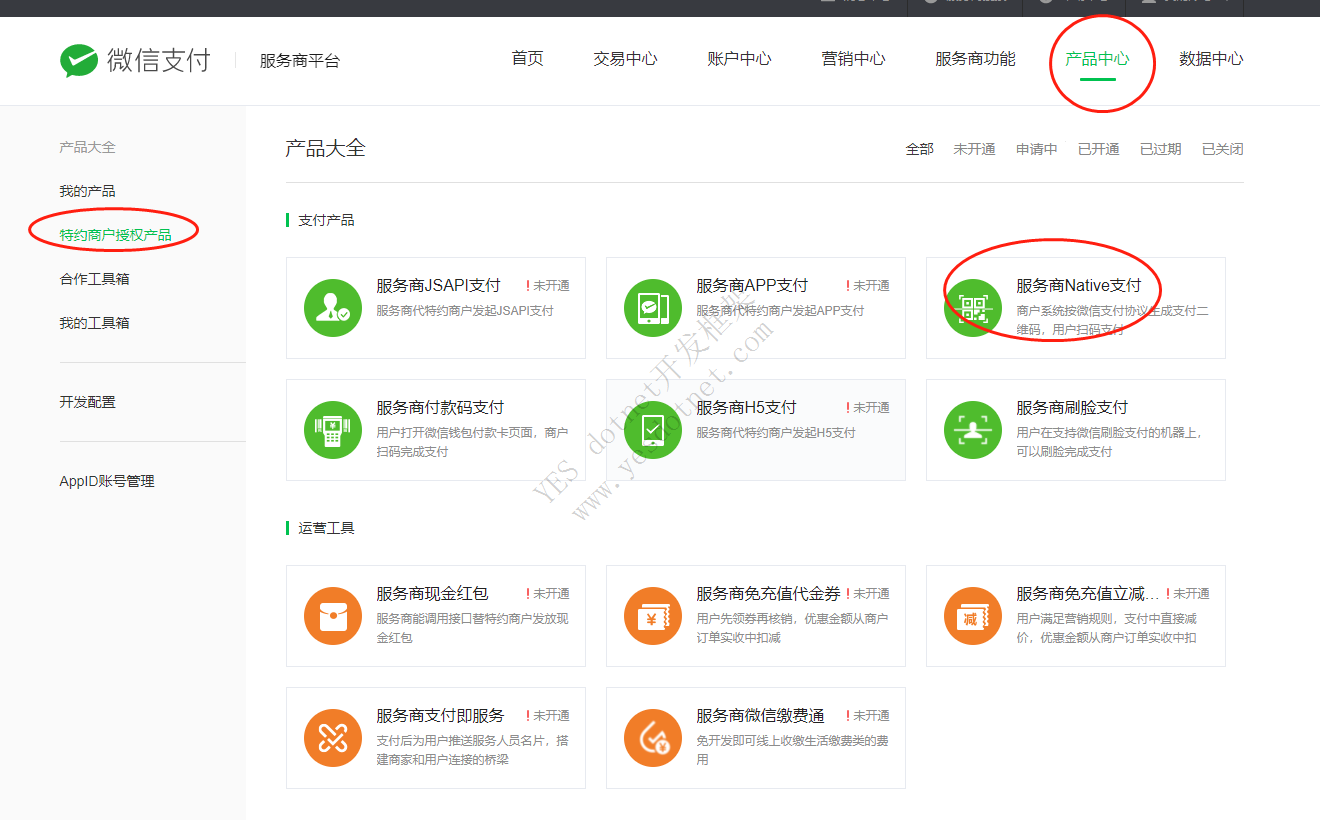Click the description 服务商代特约商户发起APP支付

coord(780,311)
